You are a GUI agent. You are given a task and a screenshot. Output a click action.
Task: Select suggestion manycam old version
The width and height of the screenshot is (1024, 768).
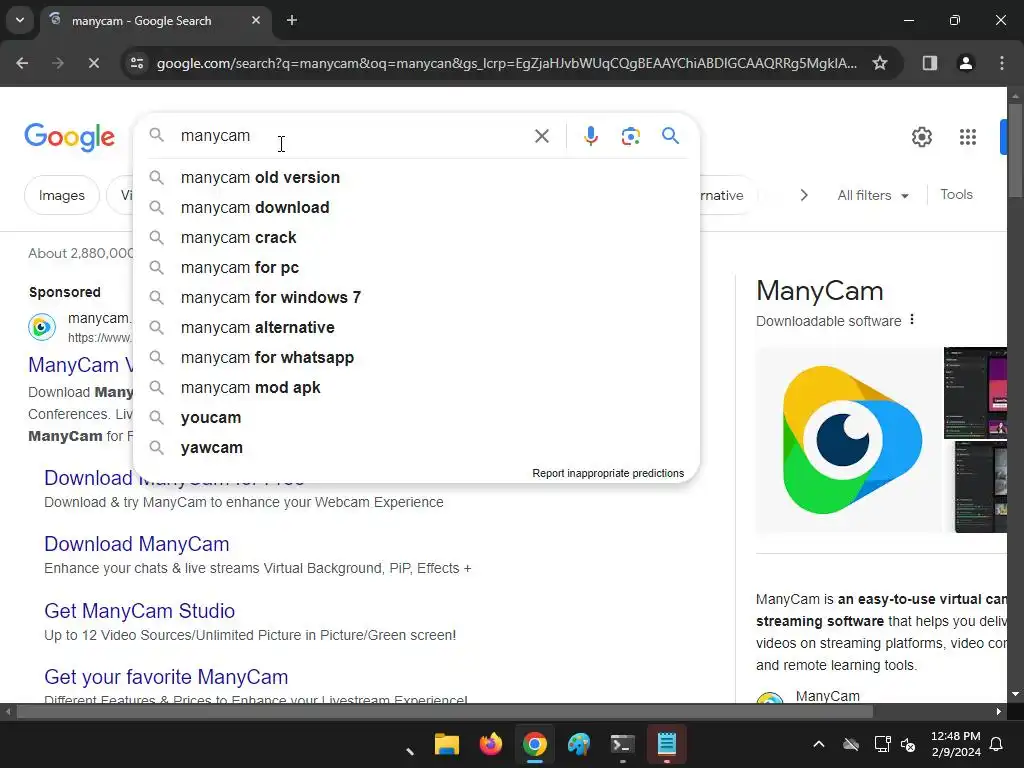tap(416, 178)
